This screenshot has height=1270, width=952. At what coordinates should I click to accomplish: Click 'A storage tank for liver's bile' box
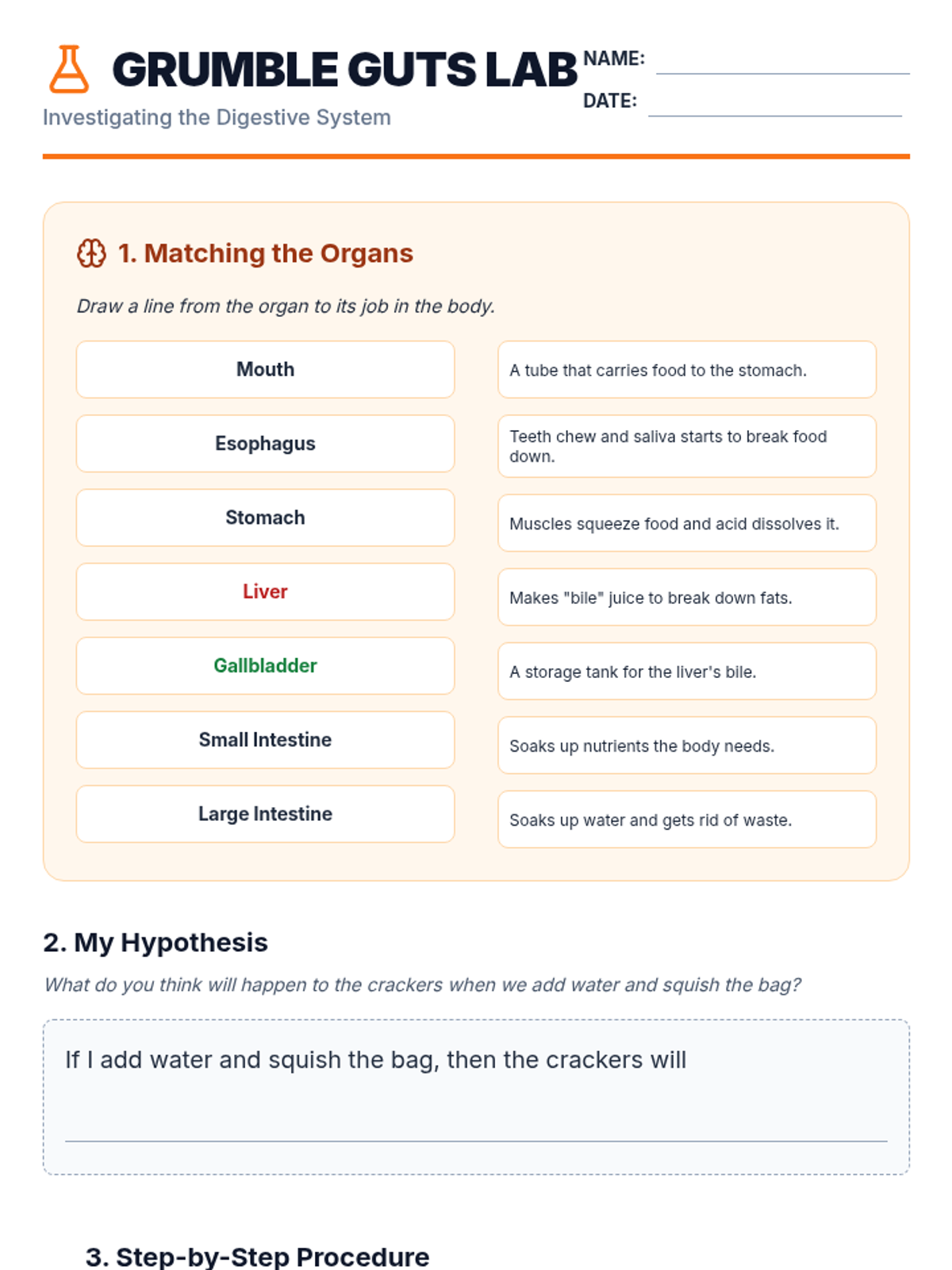686,672
